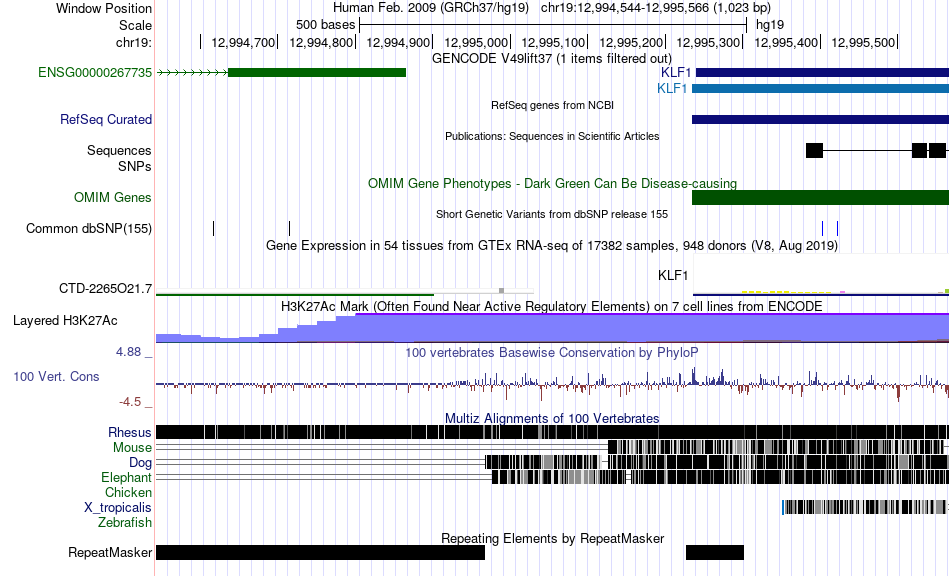950x576 pixels.
Task: Click the Mouse alignment label
Action: click(132, 448)
